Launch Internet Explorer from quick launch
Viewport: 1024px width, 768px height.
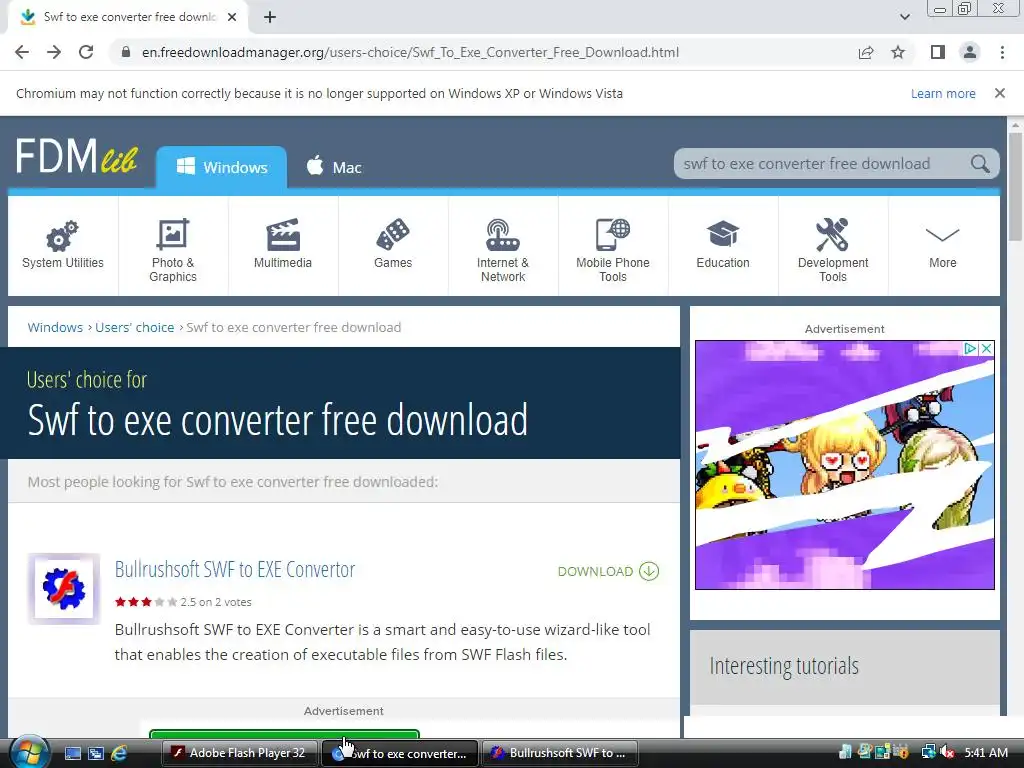pos(119,754)
